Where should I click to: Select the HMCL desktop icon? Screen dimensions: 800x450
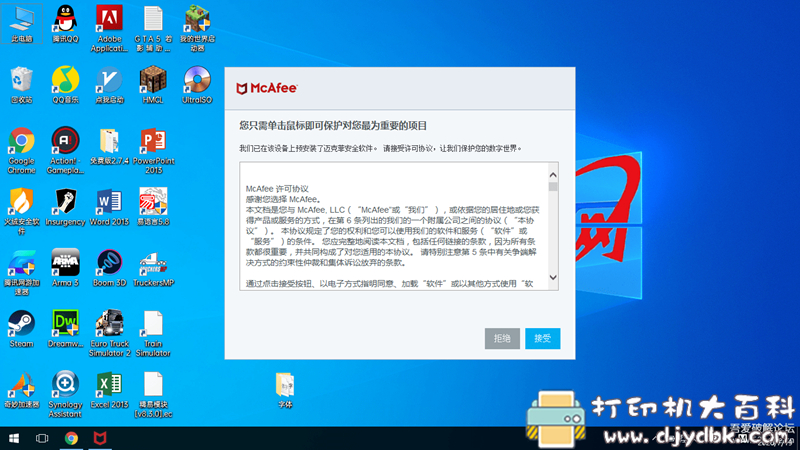(153, 85)
